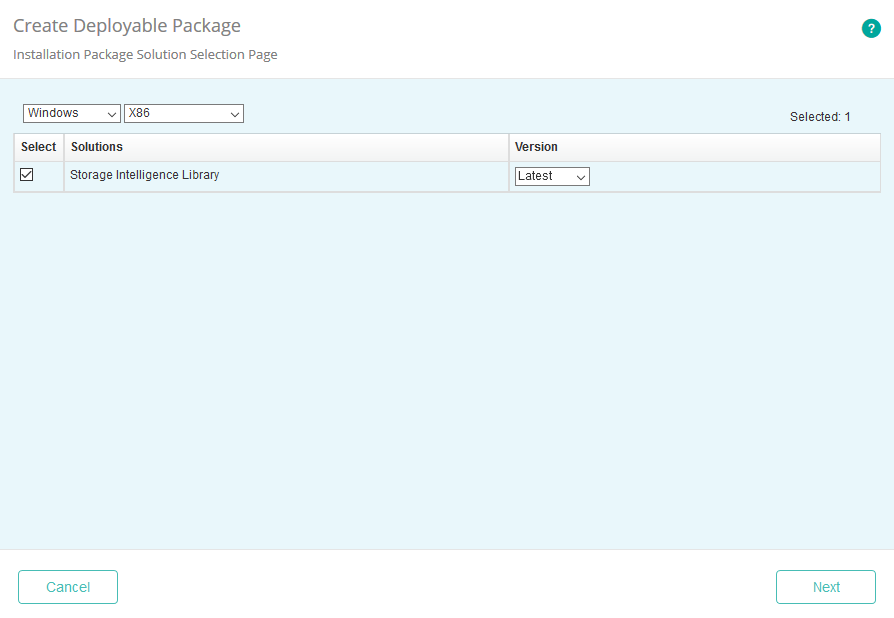894x618 pixels.
Task: Click the empty blue area below the solutions table
Action: pyautogui.click(x=447, y=370)
